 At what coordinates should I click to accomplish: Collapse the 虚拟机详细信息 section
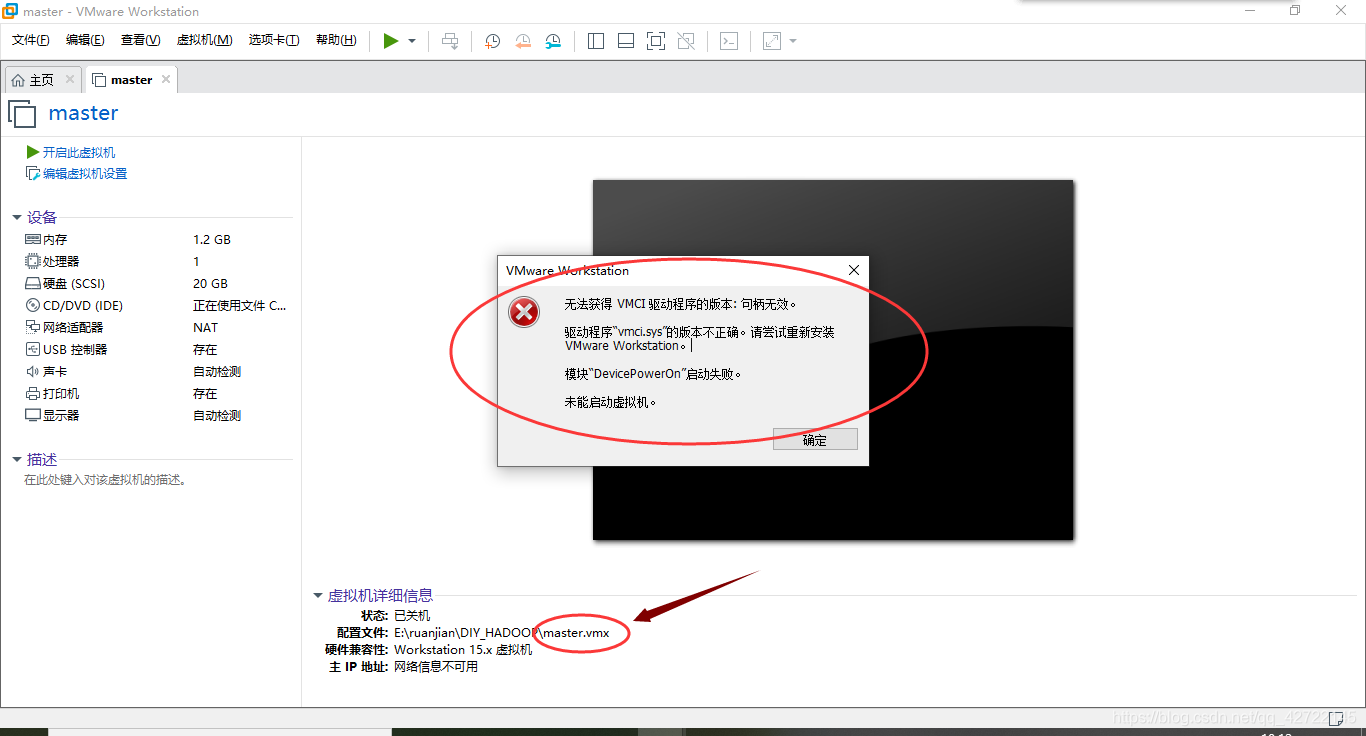point(318,596)
